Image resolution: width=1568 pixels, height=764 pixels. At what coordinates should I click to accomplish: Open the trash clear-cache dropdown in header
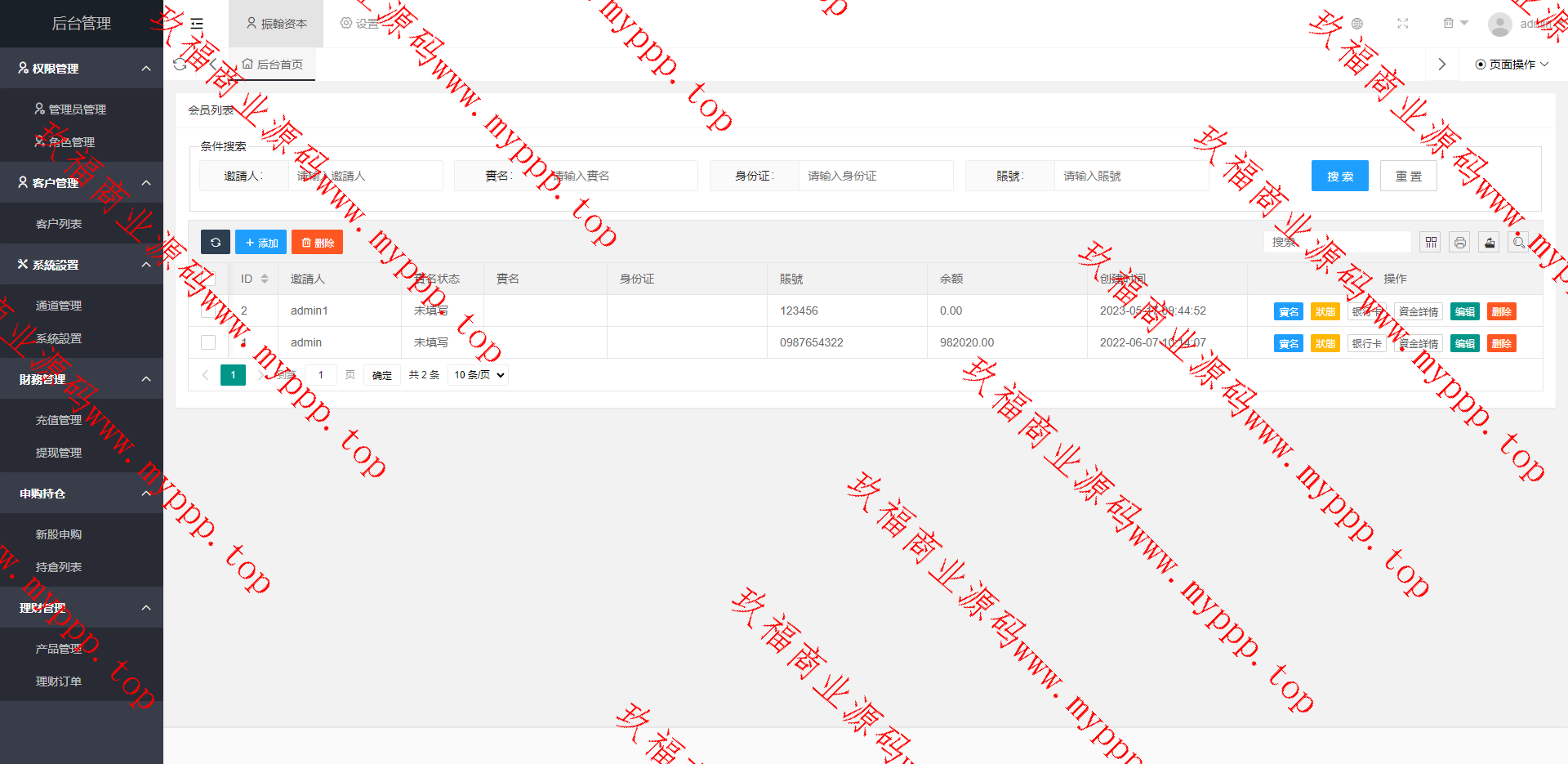click(x=1455, y=23)
